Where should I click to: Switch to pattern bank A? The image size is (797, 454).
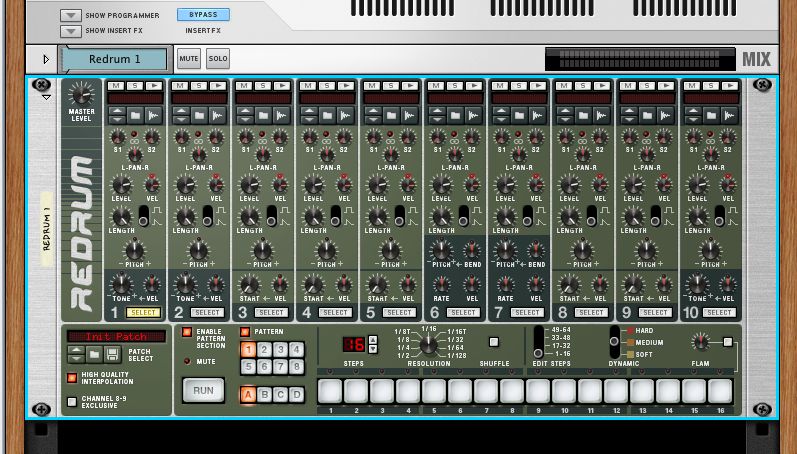click(x=248, y=395)
